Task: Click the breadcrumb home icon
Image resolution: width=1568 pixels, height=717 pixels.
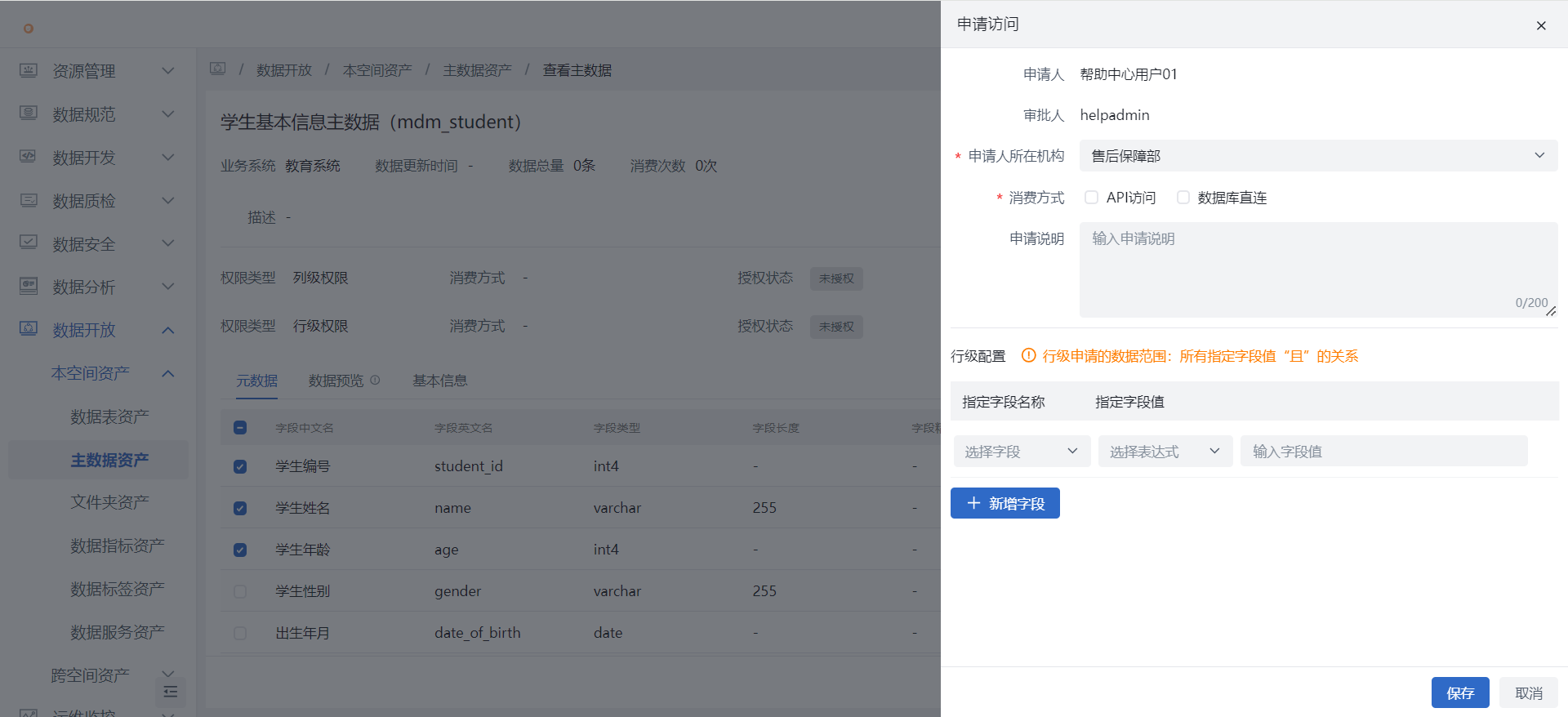Action: [217, 69]
